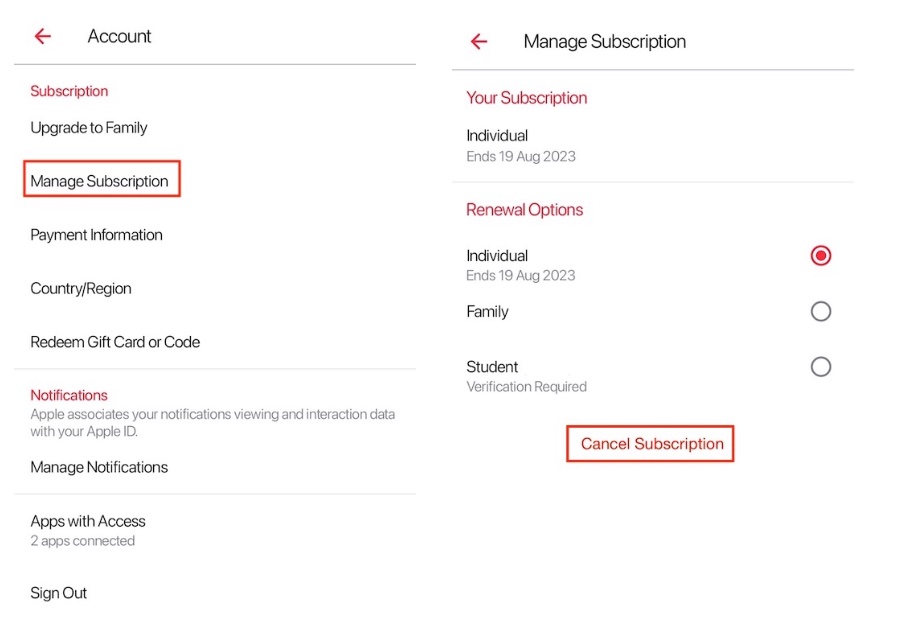Click the Renewal Options section heading
Image resolution: width=898 pixels, height=633 pixels.
[x=524, y=210]
